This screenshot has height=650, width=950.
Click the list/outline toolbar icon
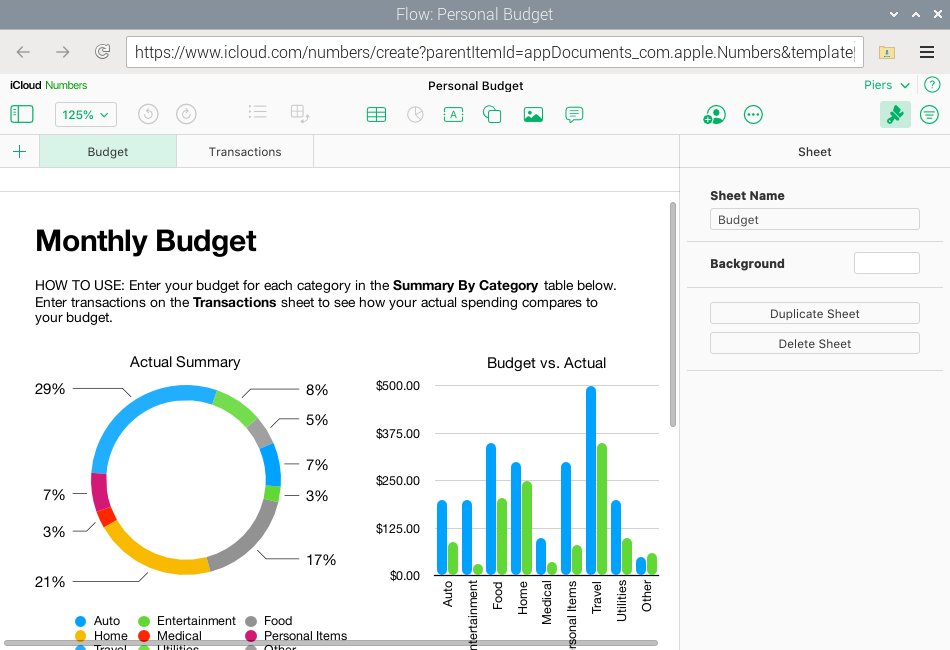coord(257,112)
